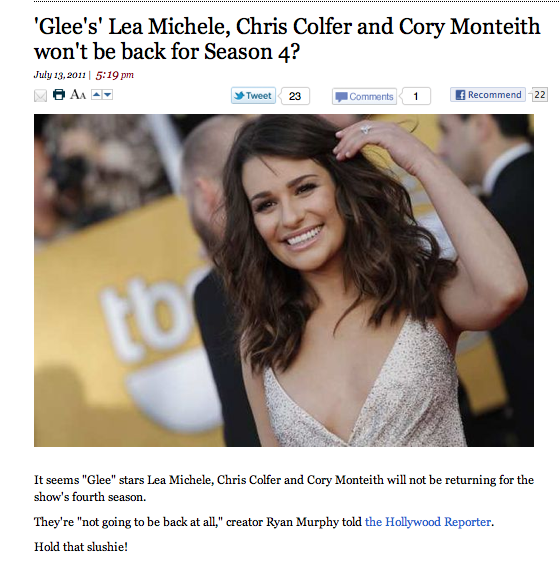Viewport: 559px width, 565px height.
Task: Click the Twitter bird icon
Action: click(239, 95)
